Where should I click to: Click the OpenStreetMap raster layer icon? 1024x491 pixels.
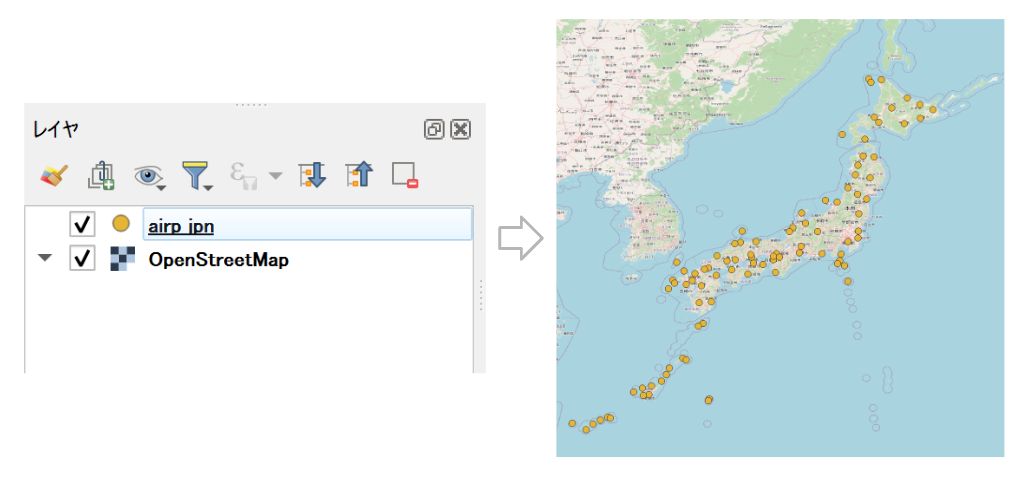(122, 259)
